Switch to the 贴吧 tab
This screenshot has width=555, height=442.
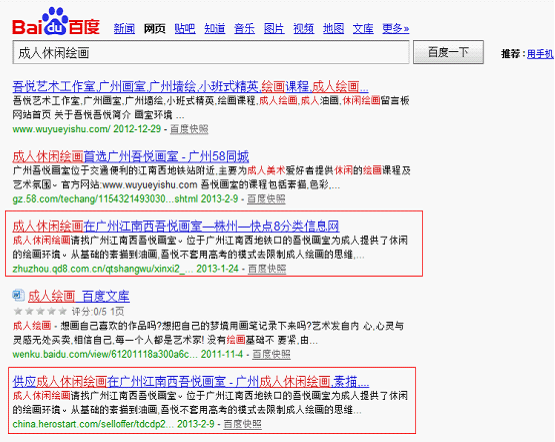click(x=185, y=29)
